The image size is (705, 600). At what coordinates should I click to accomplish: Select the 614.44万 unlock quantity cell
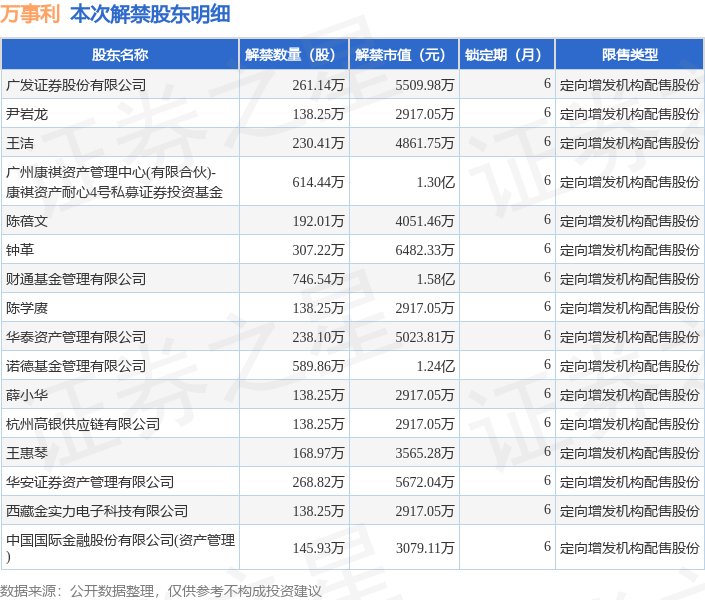[319, 182]
